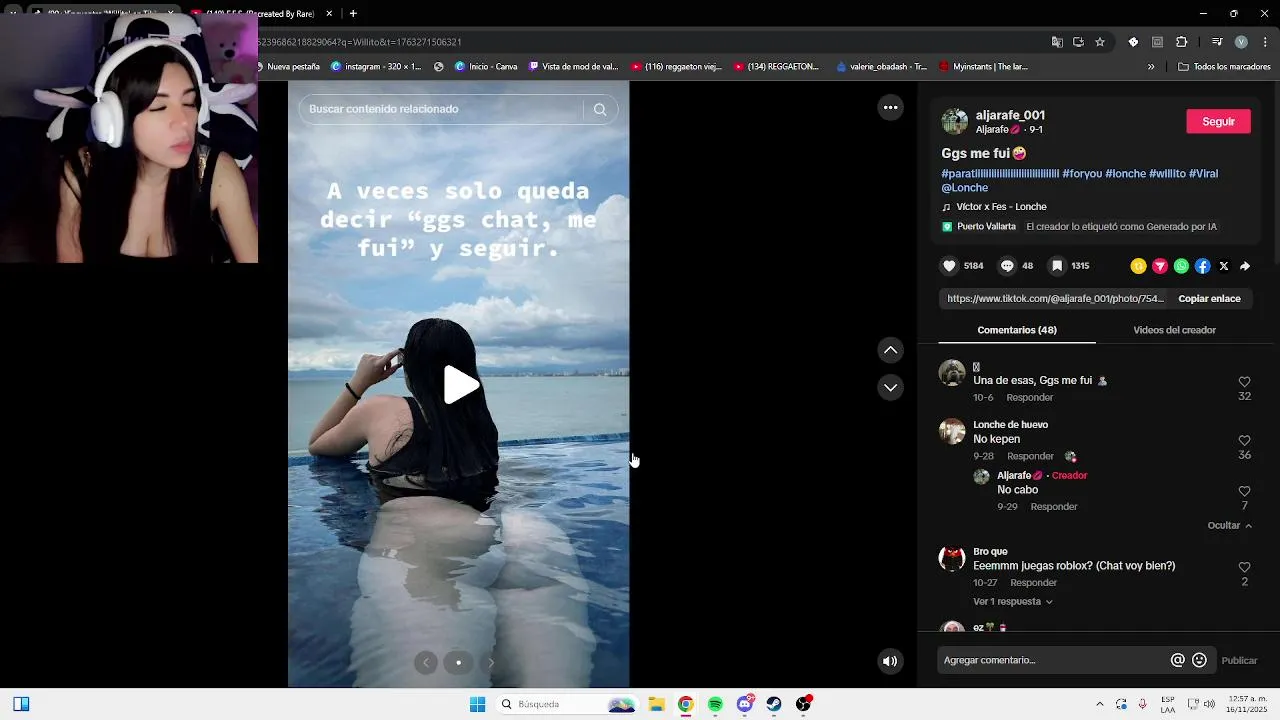Like the creator reply 'No cabo'
The width and height of the screenshot is (1280, 720).
point(1245,492)
